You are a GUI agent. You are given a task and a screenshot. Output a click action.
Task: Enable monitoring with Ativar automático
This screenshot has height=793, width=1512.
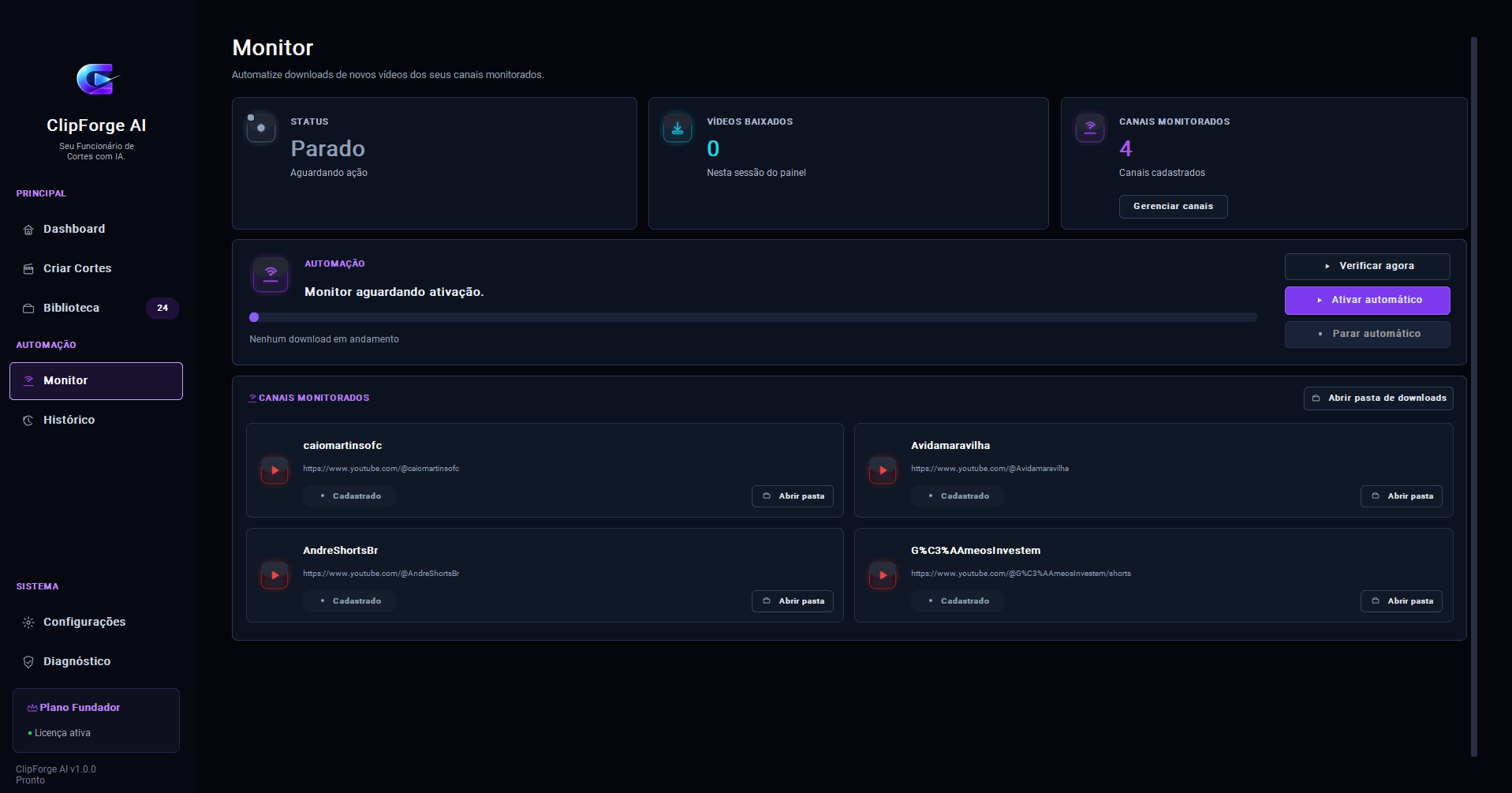(x=1367, y=300)
